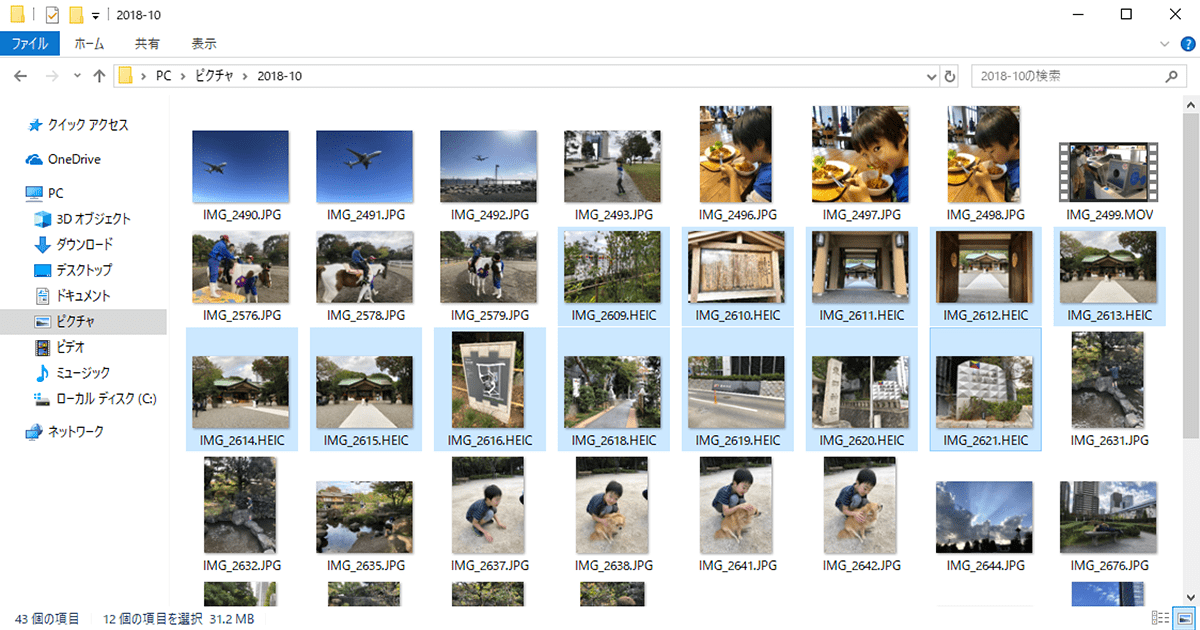This screenshot has height=630, width=1200.
Task: Switch to details view layout icon
Action: (x=1161, y=619)
